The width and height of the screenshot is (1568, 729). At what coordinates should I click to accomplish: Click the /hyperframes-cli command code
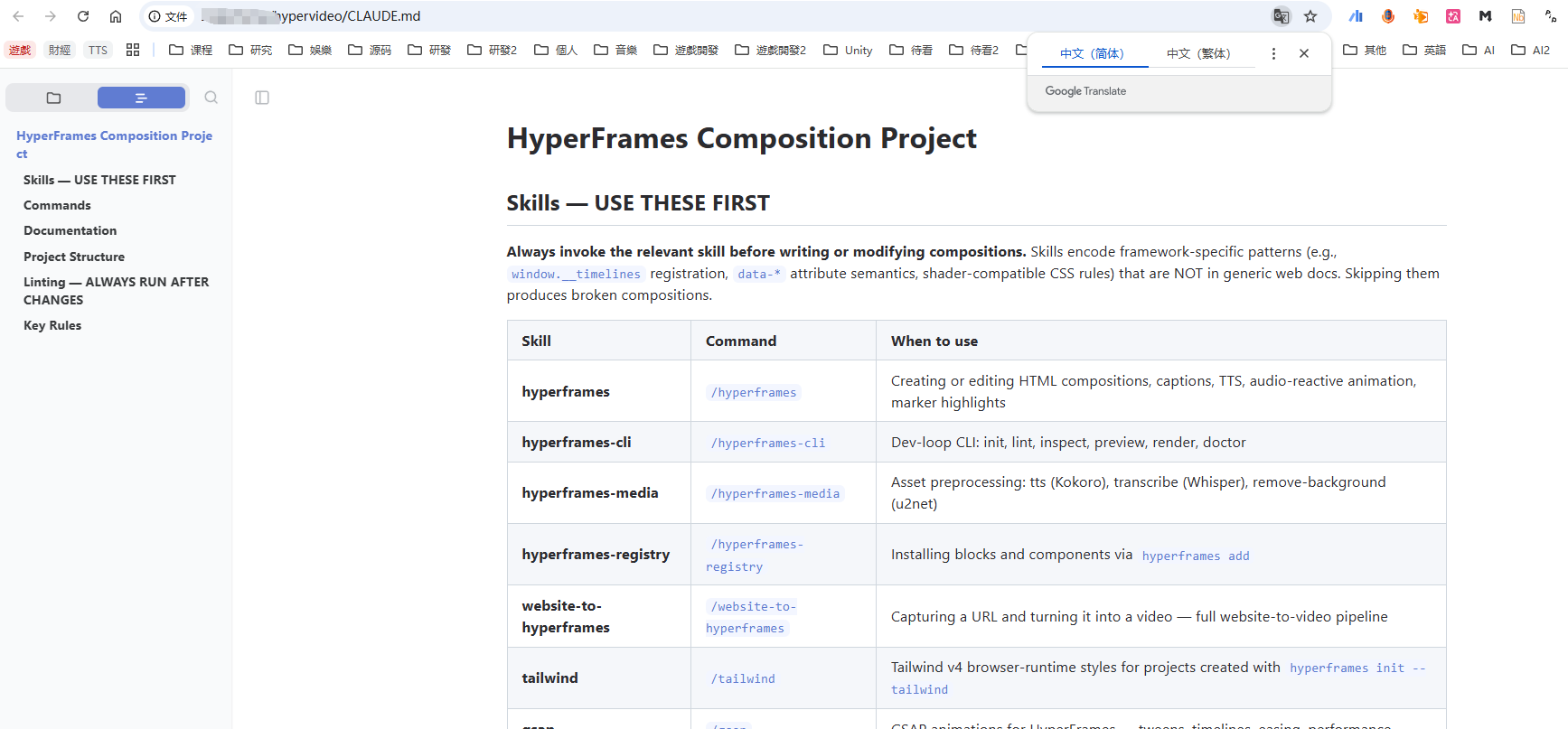(x=768, y=443)
